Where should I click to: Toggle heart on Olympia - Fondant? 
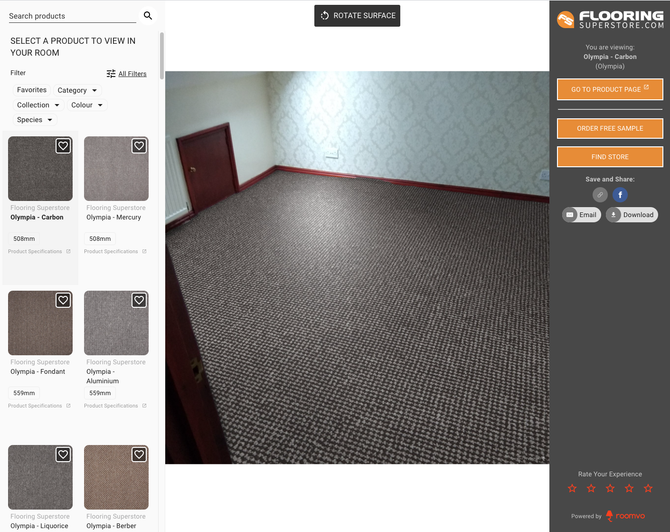(x=63, y=300)
